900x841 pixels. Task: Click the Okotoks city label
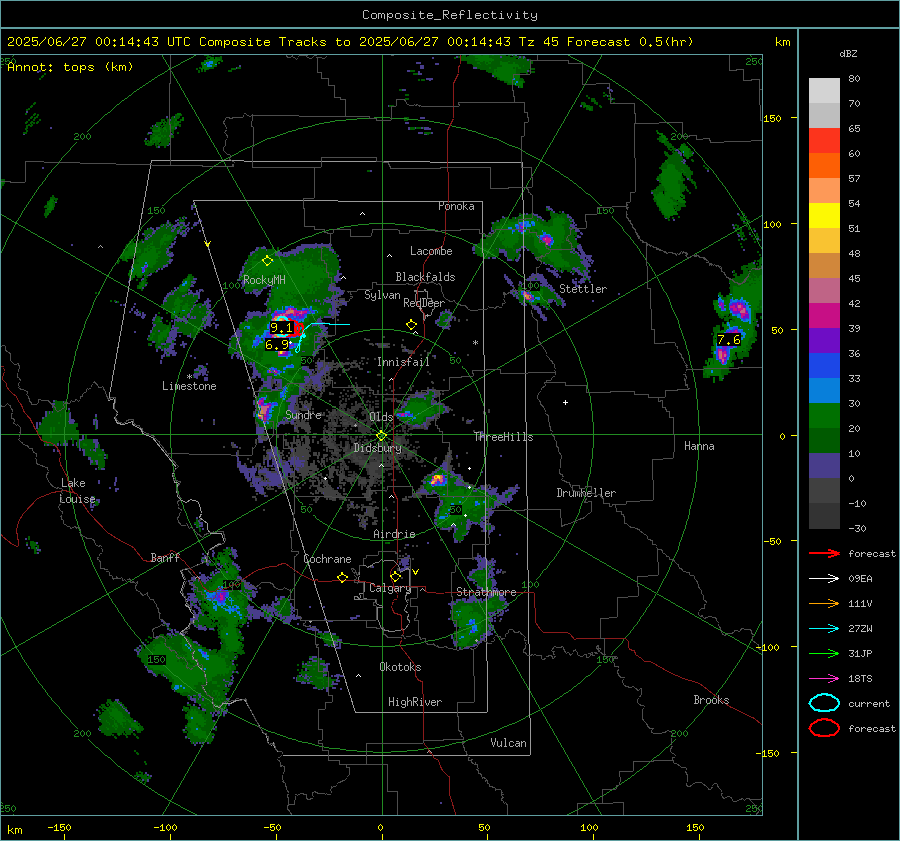tap(400, 667)
